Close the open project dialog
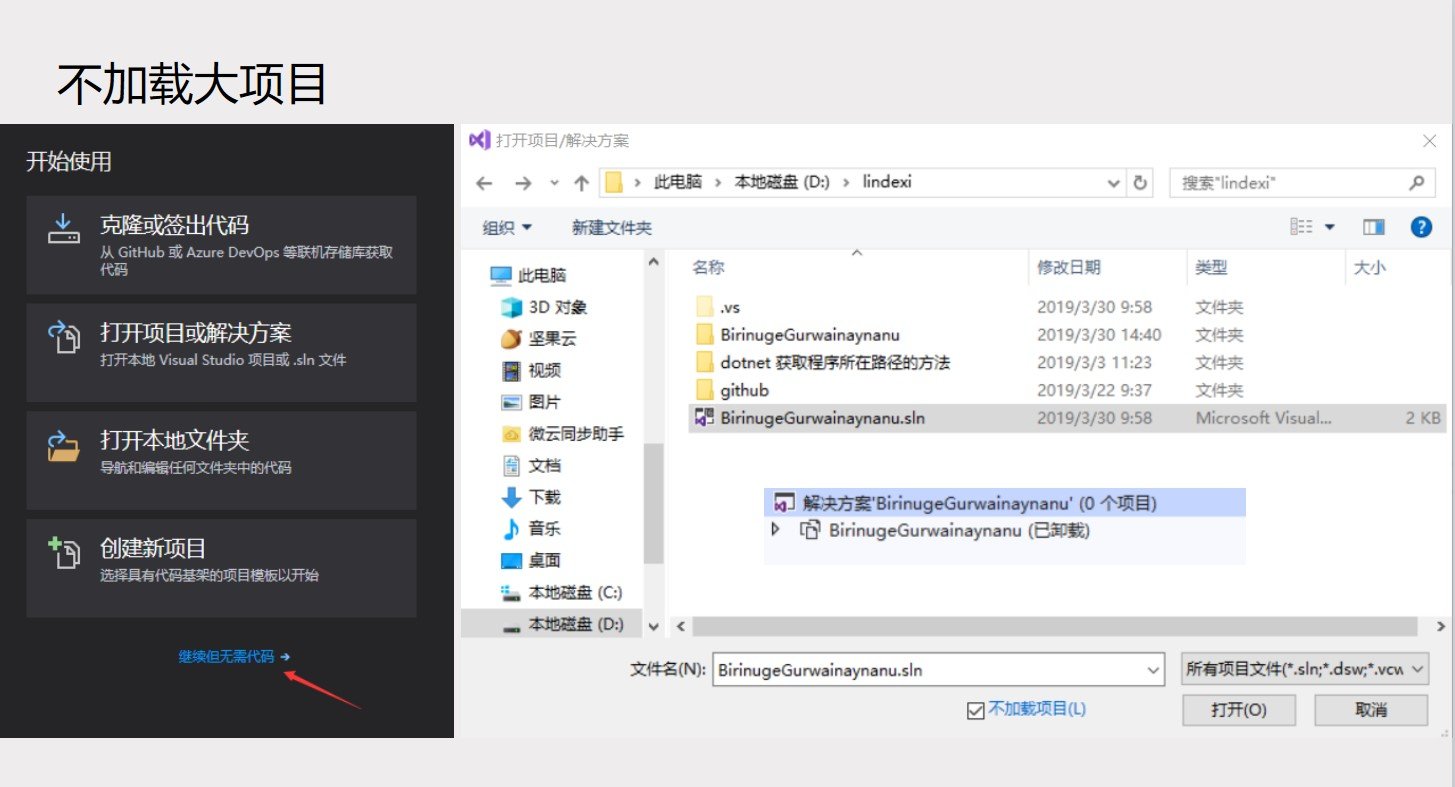The width and height of the screenshot is (1455, 787). [1430, 141]
